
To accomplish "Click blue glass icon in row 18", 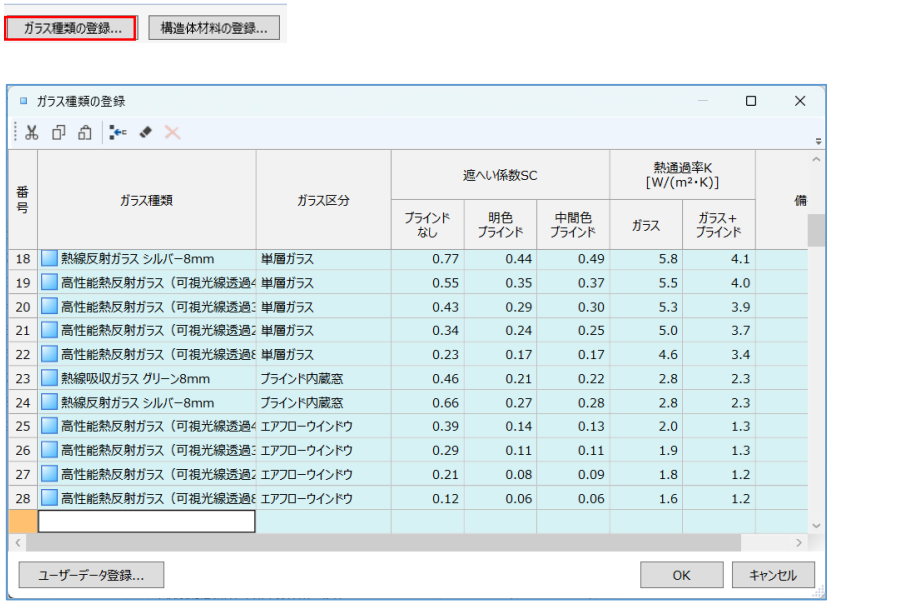I will [49, 259].
